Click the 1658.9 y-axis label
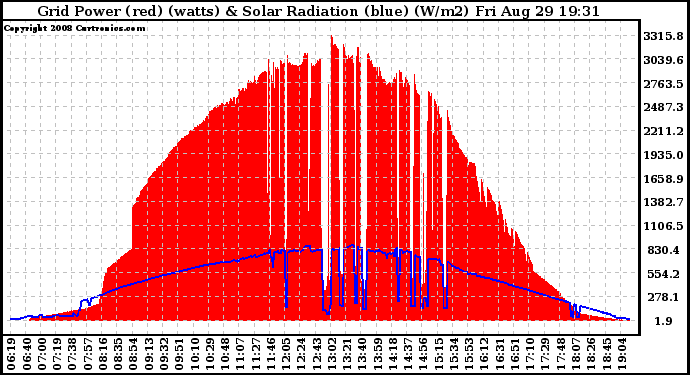 coord(663,179)
